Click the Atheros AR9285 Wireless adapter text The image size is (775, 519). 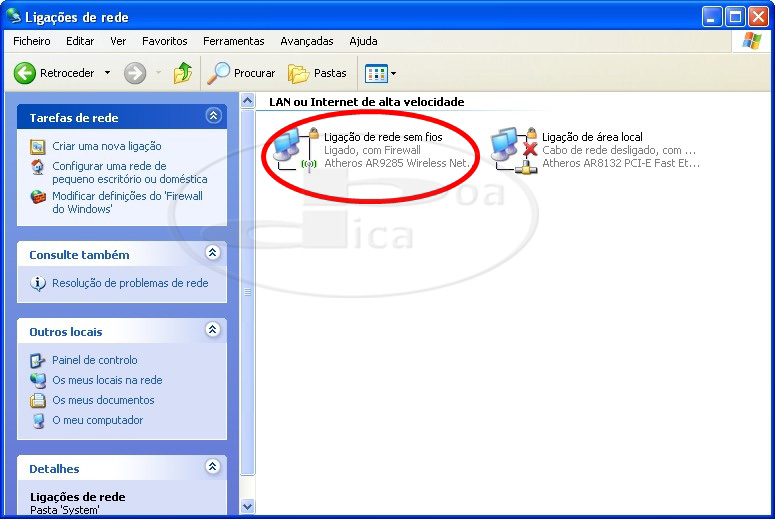(397, 163)
